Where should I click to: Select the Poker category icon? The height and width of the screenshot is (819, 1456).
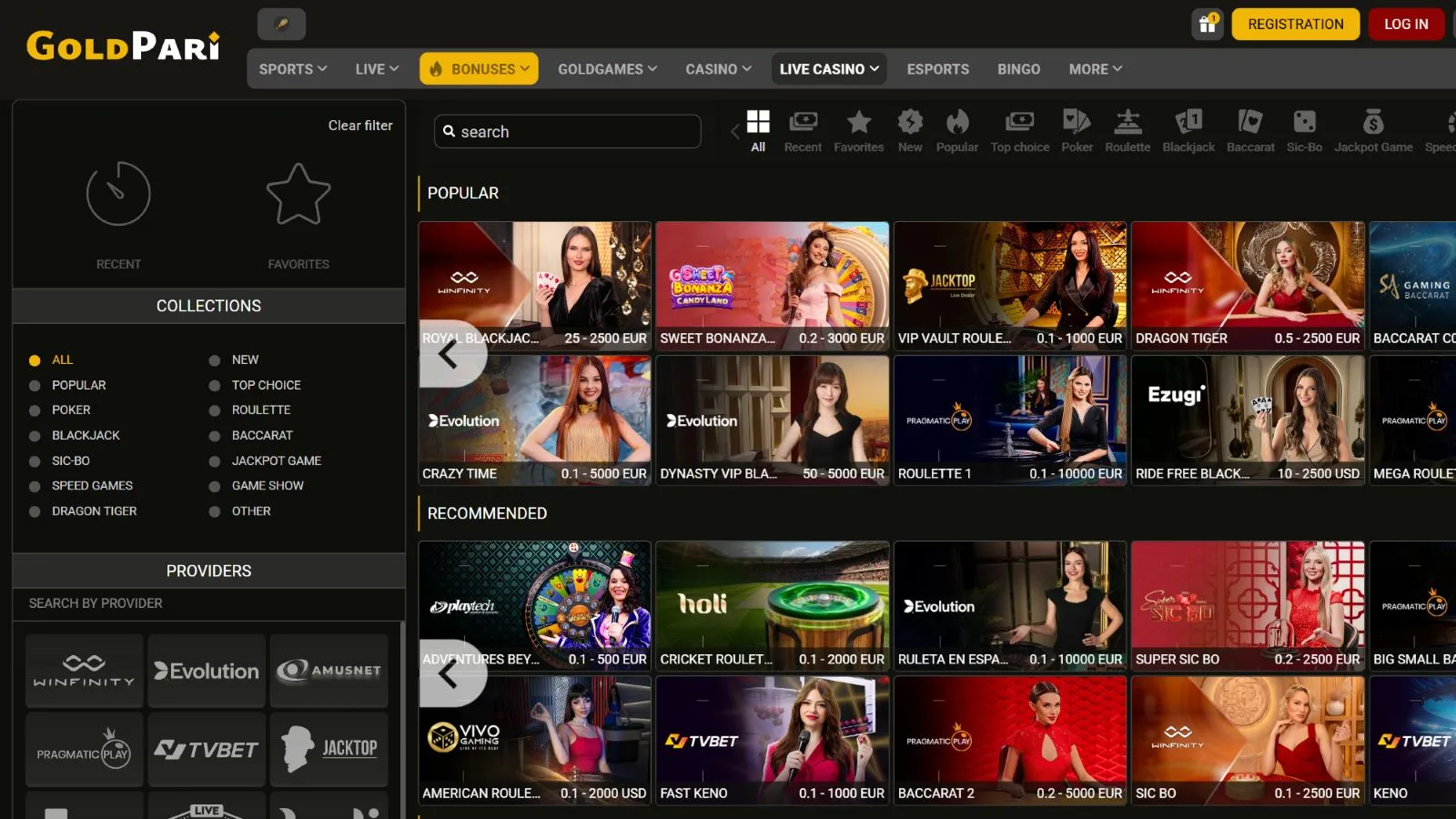1077,122
